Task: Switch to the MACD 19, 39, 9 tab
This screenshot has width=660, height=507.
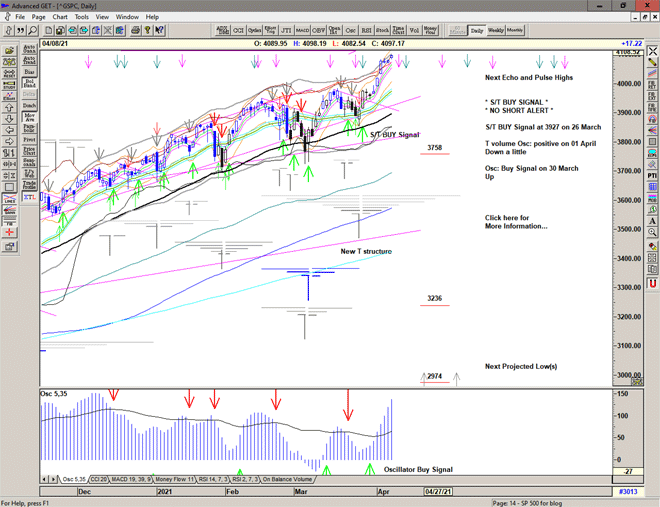Action: [131, 479]
